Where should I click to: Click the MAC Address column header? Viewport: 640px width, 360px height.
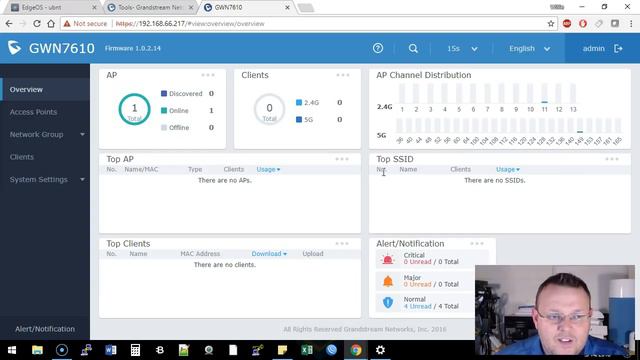pyautogui.click(x=200, y=254)
